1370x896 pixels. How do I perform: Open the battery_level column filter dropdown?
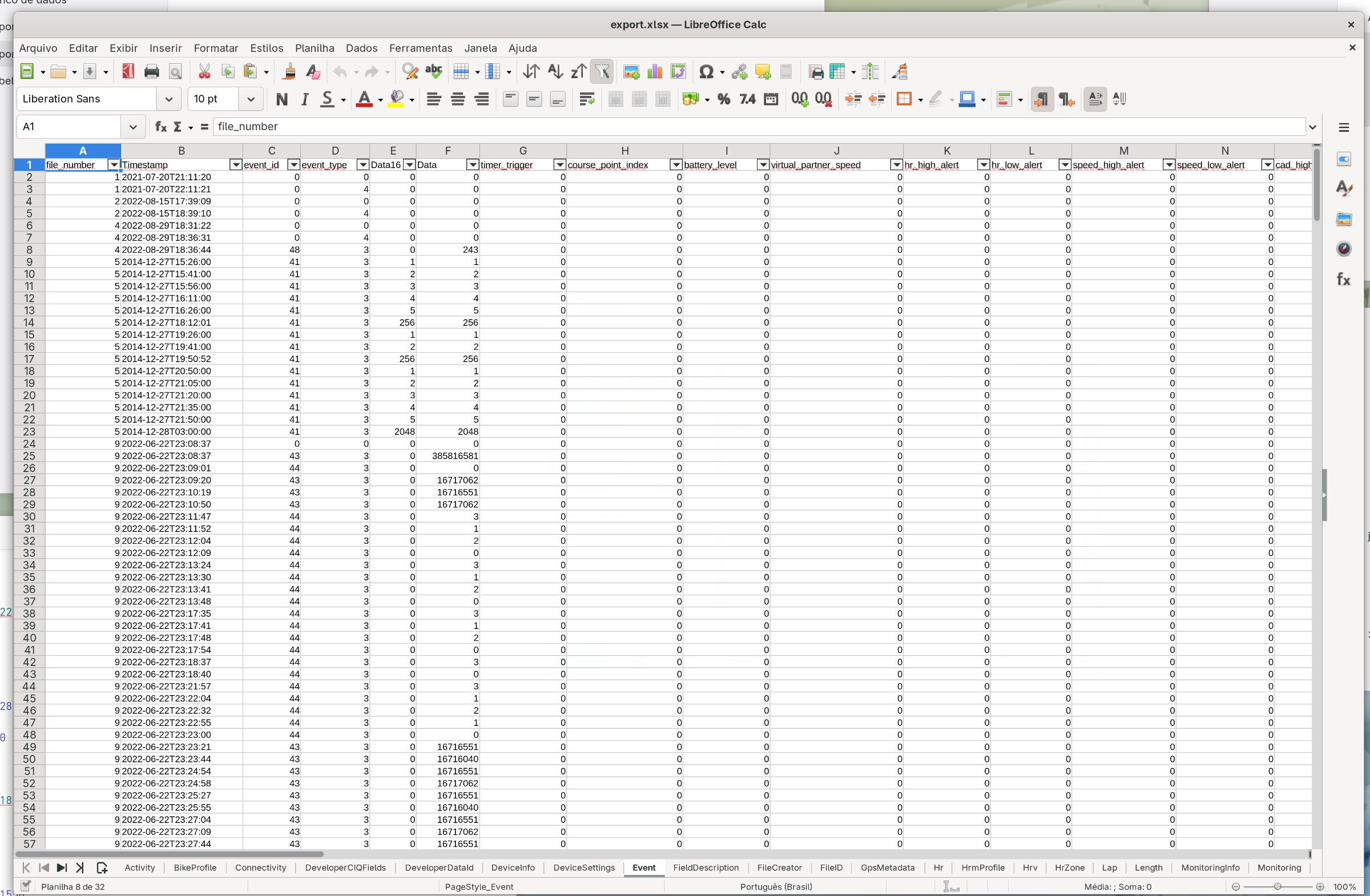(x=763, y=164)
